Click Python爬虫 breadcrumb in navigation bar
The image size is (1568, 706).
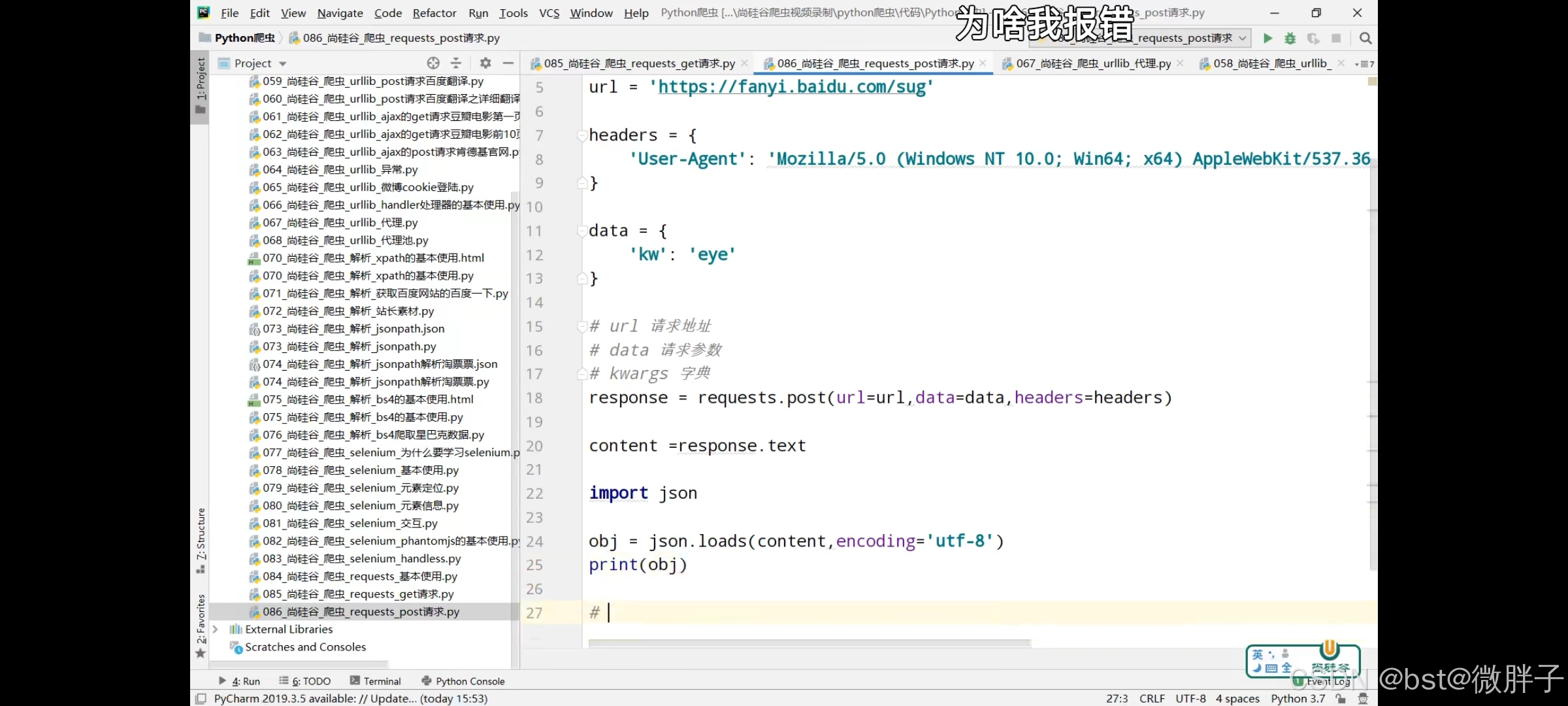pyautogui.click(x=238, y=39)
